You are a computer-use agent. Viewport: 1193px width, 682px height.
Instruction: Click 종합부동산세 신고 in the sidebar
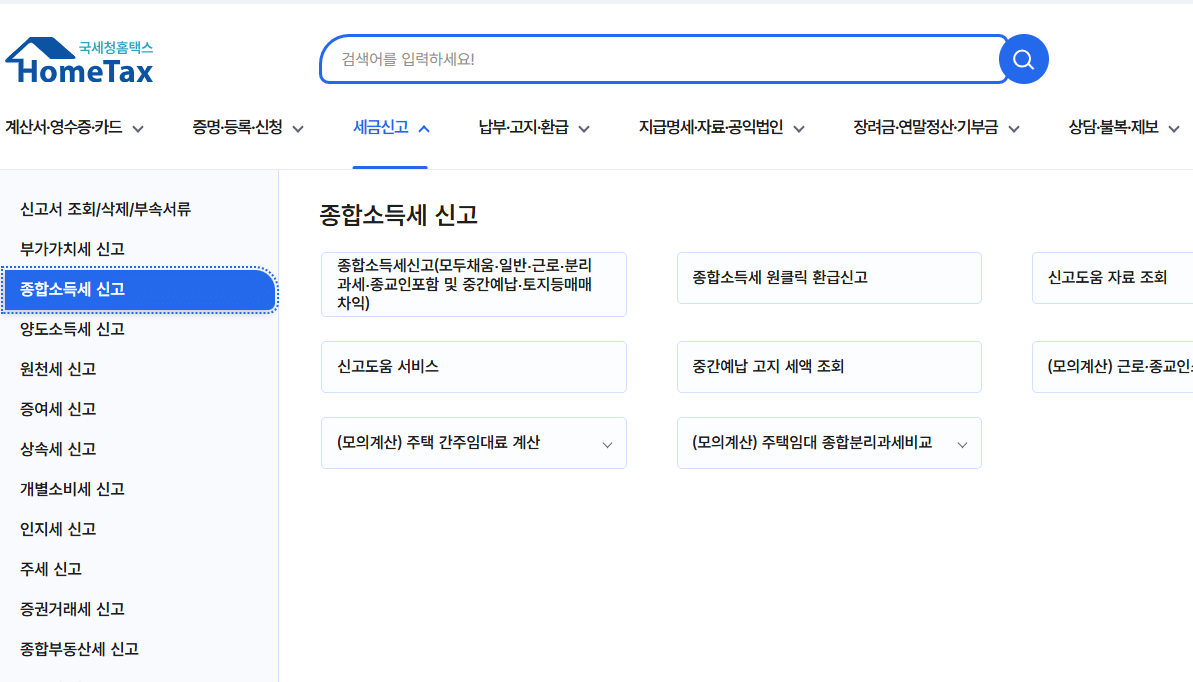pyautogui.click(x=77, y=648)
